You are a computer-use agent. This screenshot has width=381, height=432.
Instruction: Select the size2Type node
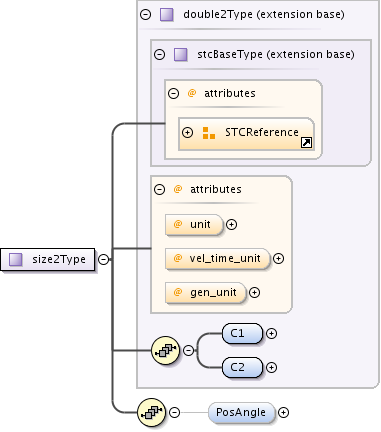48,259
